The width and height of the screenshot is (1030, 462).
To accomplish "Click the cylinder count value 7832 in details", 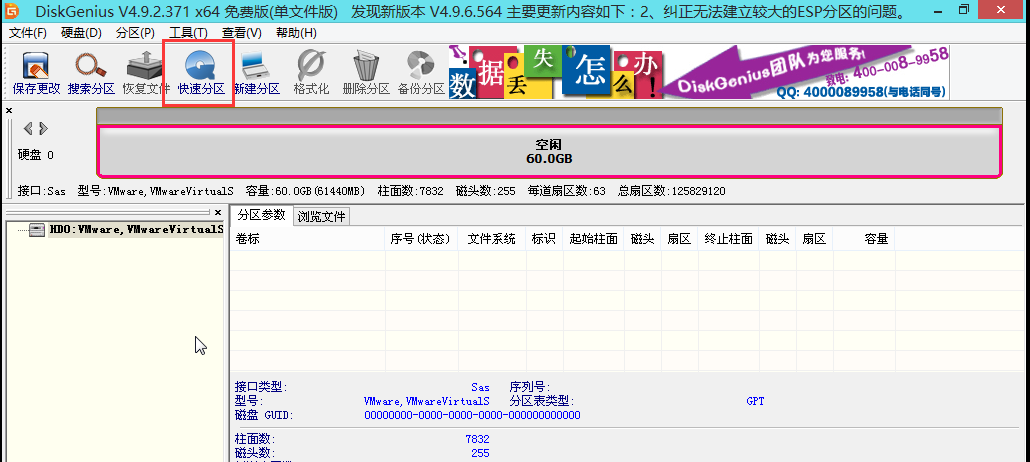I will pyautogui.click(x=478, y=439).
